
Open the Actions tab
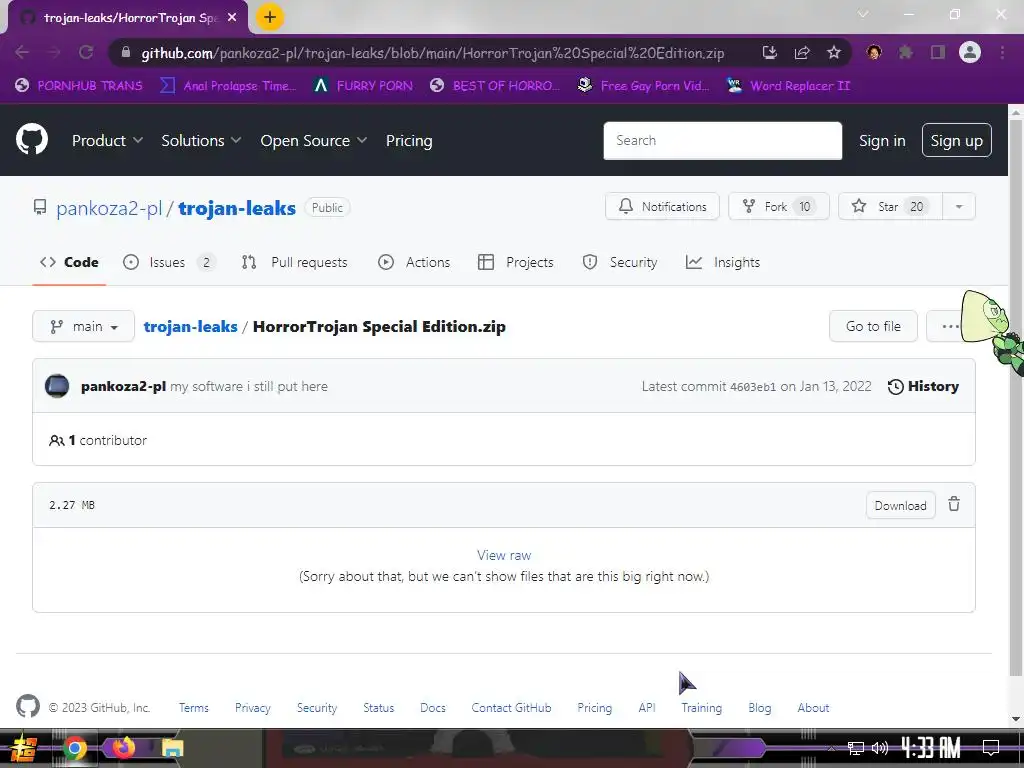[414, 262]
